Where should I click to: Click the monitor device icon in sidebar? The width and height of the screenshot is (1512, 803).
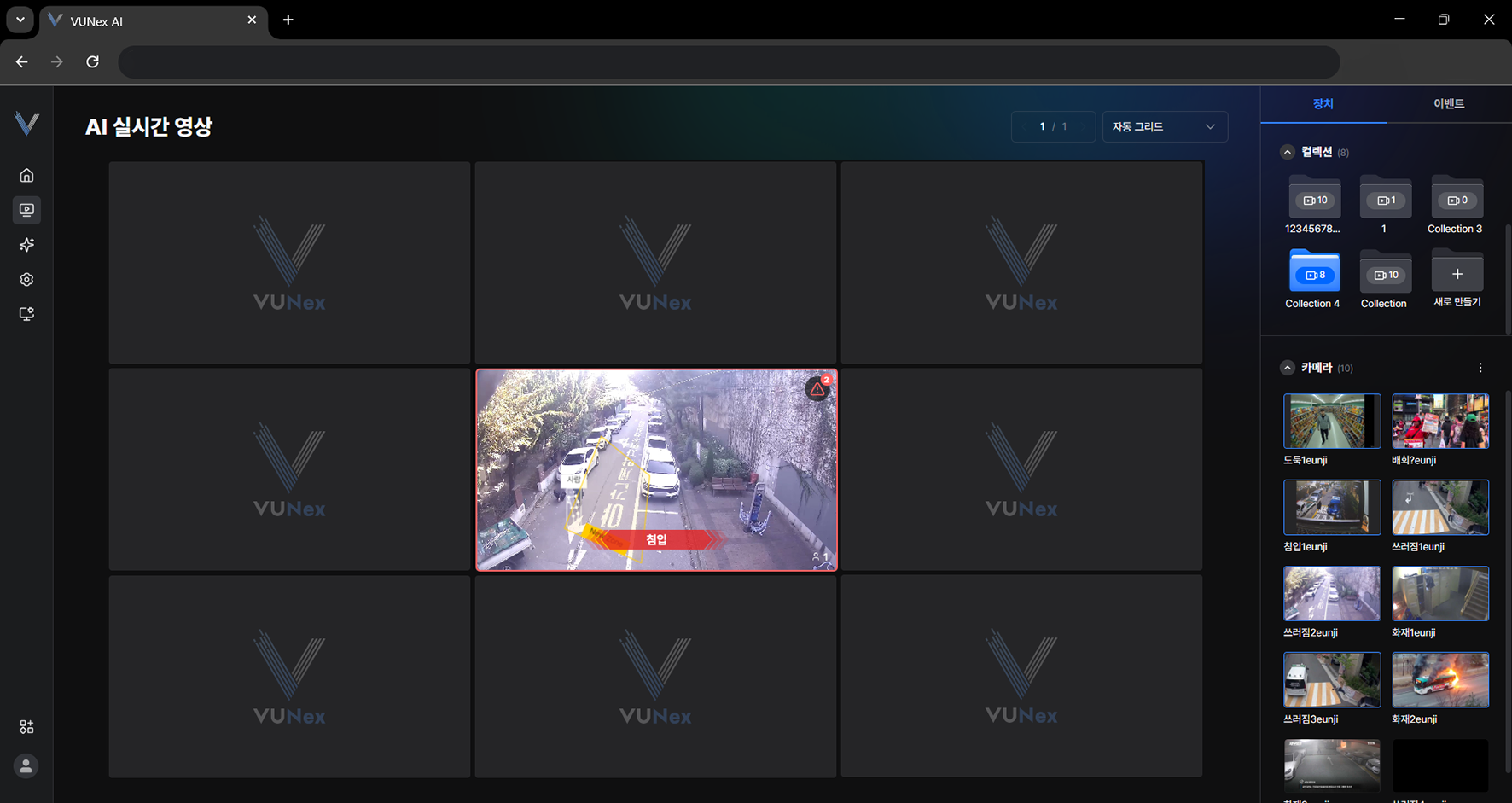pos(26,314)
